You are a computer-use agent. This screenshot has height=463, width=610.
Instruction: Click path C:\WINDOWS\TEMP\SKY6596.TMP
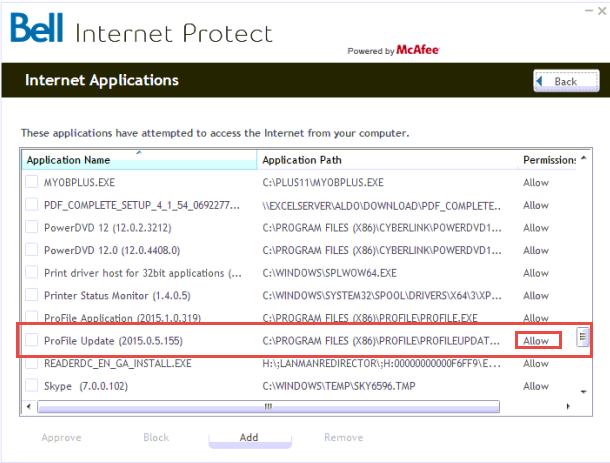[339, 386]
